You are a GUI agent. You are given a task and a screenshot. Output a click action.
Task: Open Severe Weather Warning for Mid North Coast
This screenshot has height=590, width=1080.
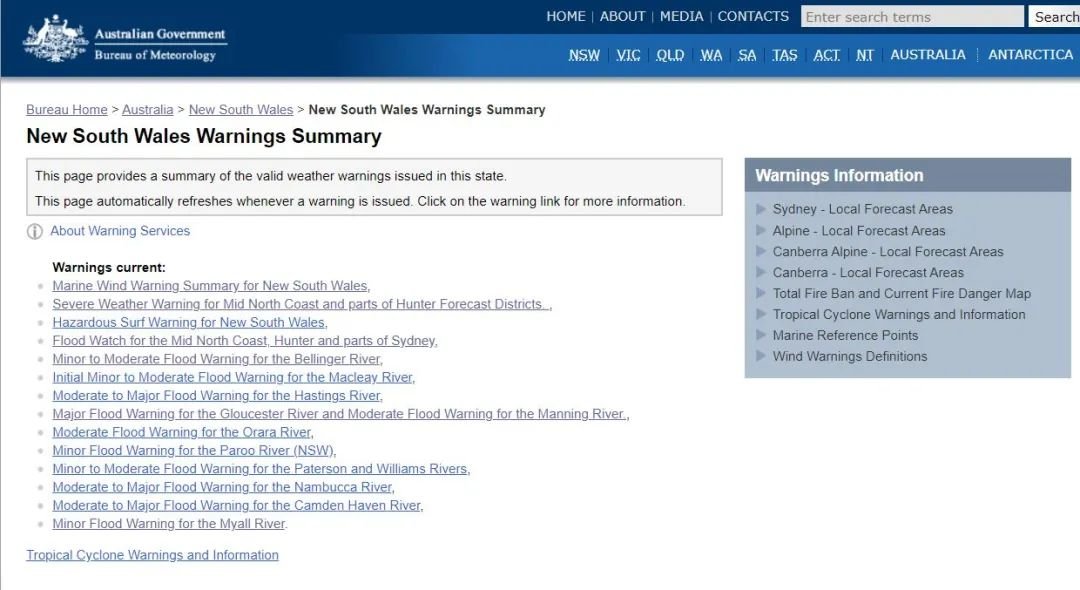pyautogui.click(x=302, y=304)
